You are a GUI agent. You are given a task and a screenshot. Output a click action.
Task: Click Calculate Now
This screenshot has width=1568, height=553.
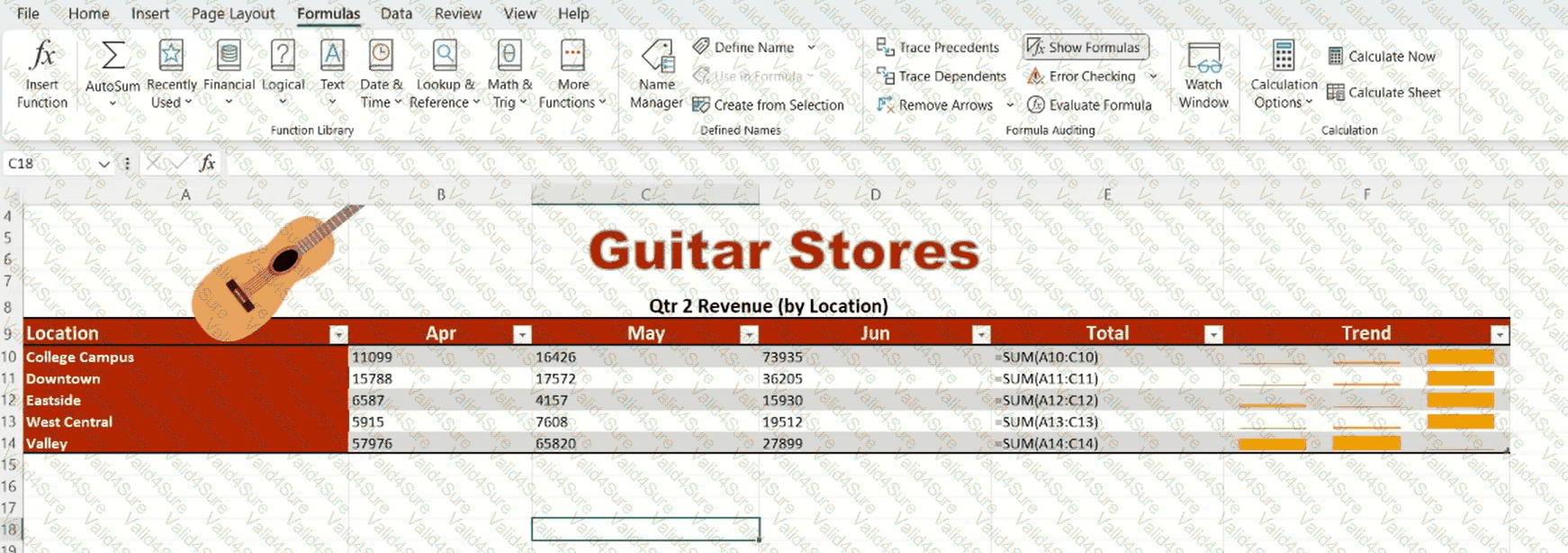(1382, 57)
